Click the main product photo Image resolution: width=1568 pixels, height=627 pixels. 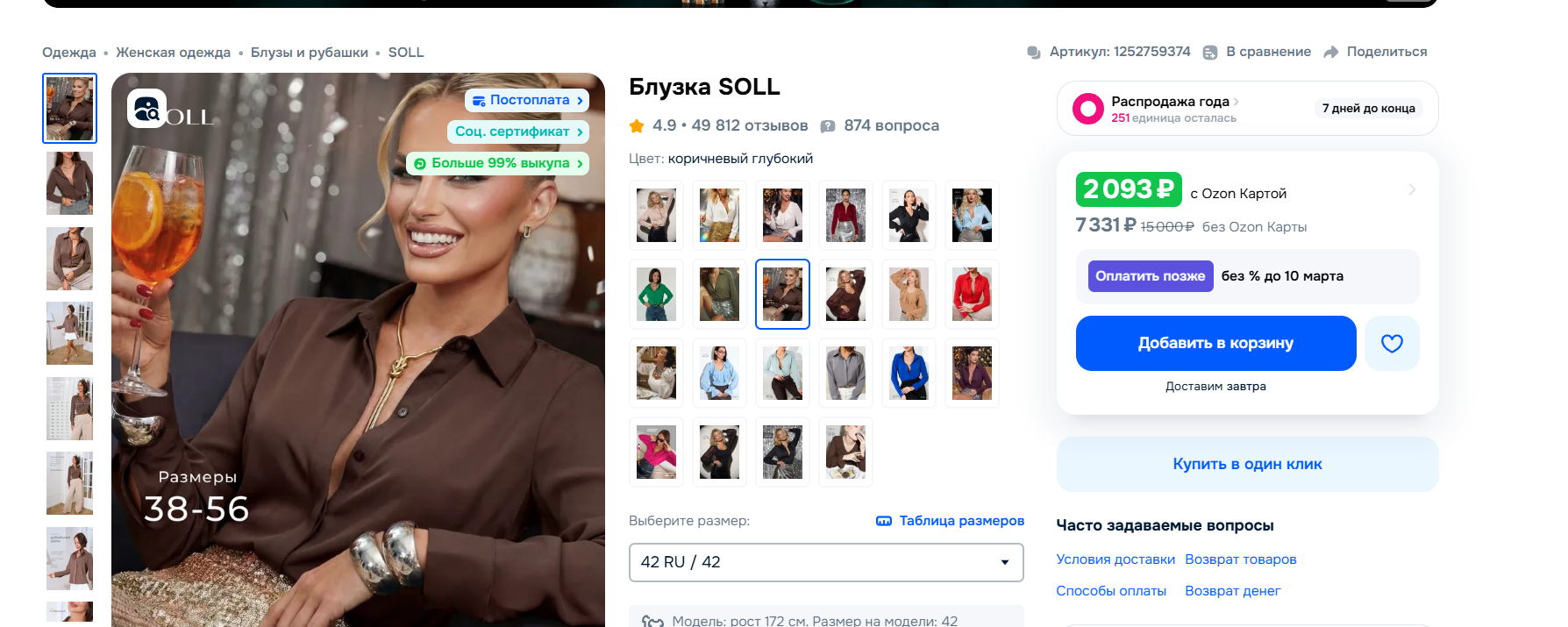click(x=358, y=350)
